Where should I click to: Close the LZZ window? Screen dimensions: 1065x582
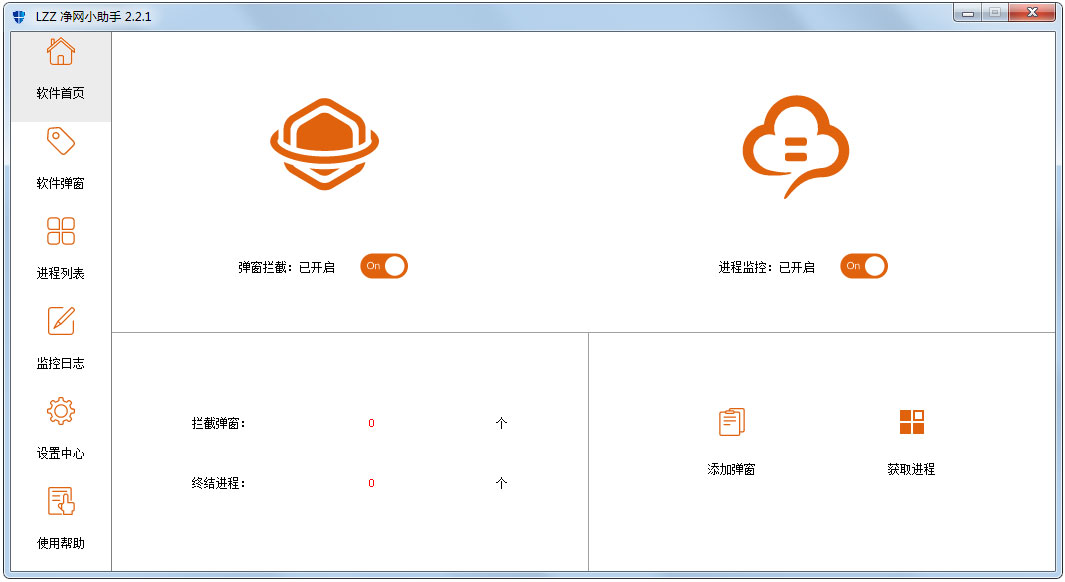(x=1032, y=13)
